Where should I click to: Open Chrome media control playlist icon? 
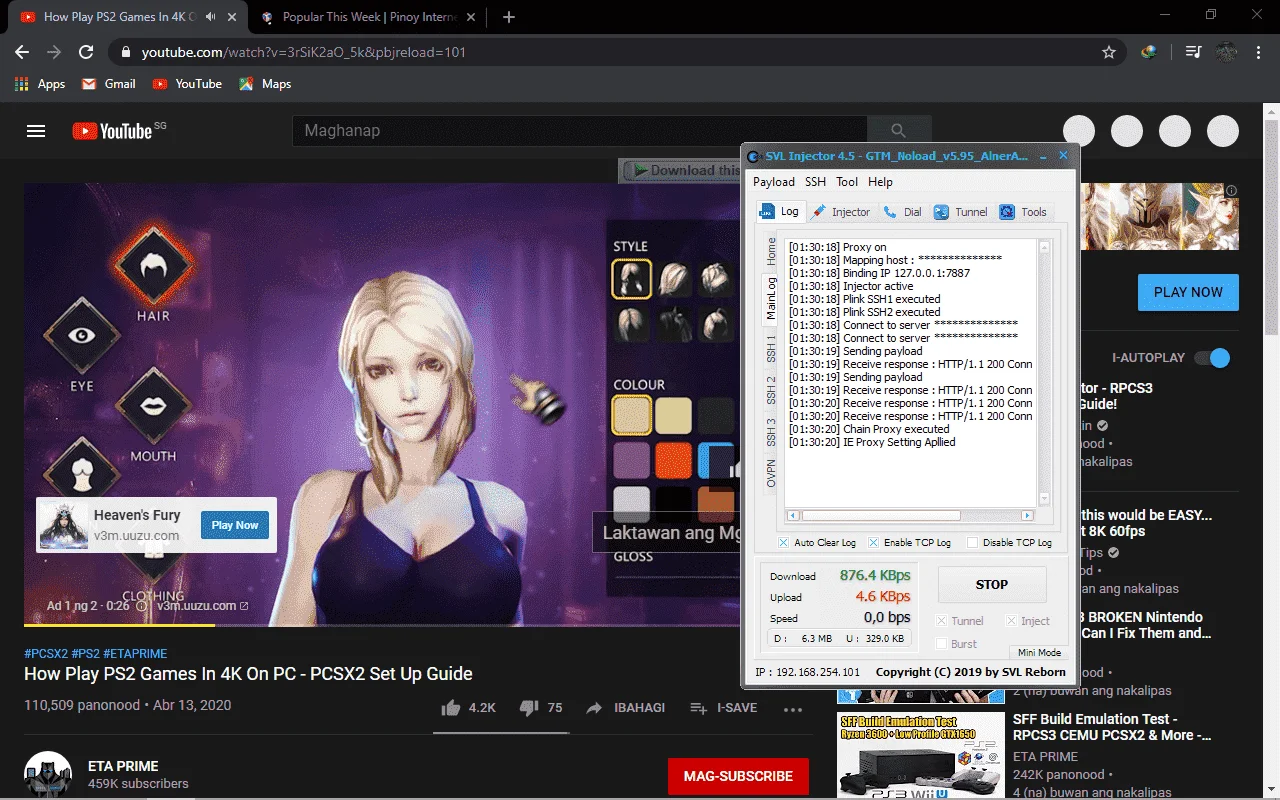point(1193,52)
